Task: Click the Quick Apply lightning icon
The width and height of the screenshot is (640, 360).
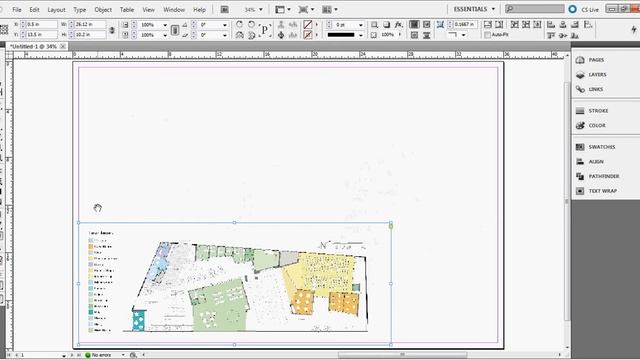Action: 634,29
